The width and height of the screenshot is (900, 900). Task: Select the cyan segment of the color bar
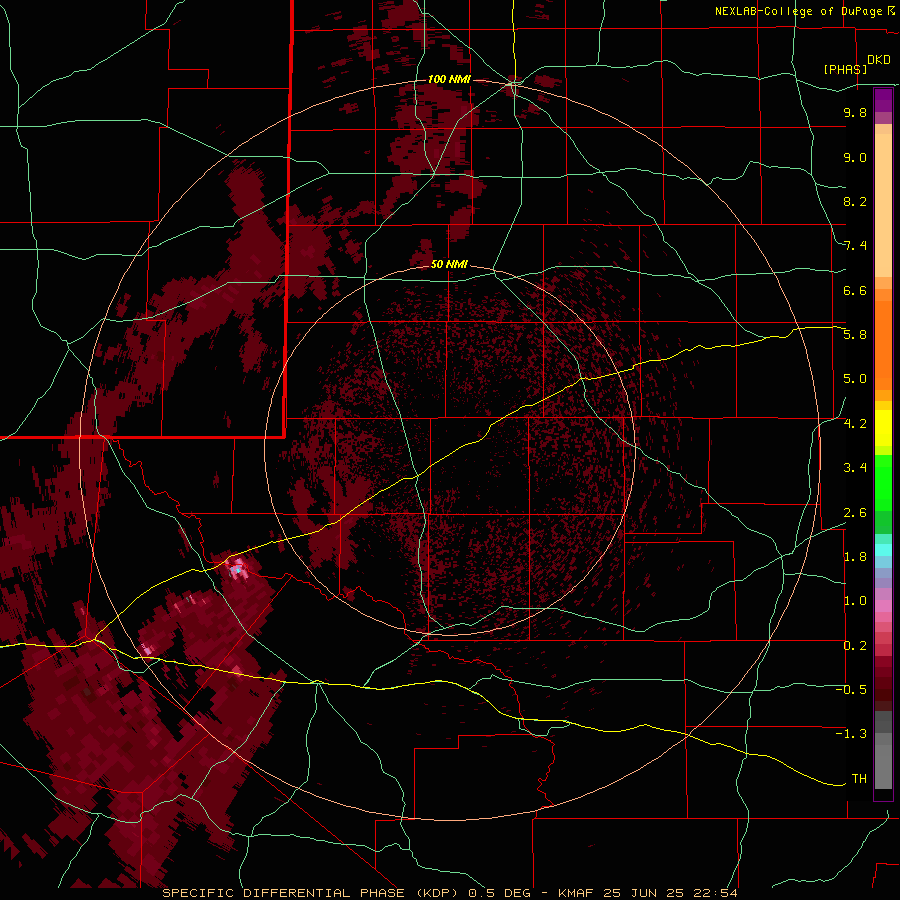point(883,550)
